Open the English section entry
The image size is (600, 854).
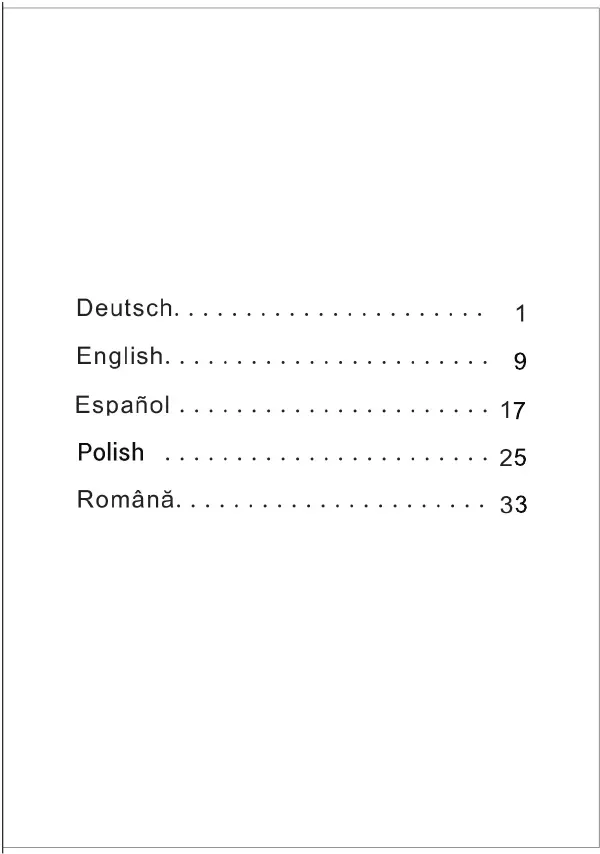pyautogui.click(x=120, y=357)
